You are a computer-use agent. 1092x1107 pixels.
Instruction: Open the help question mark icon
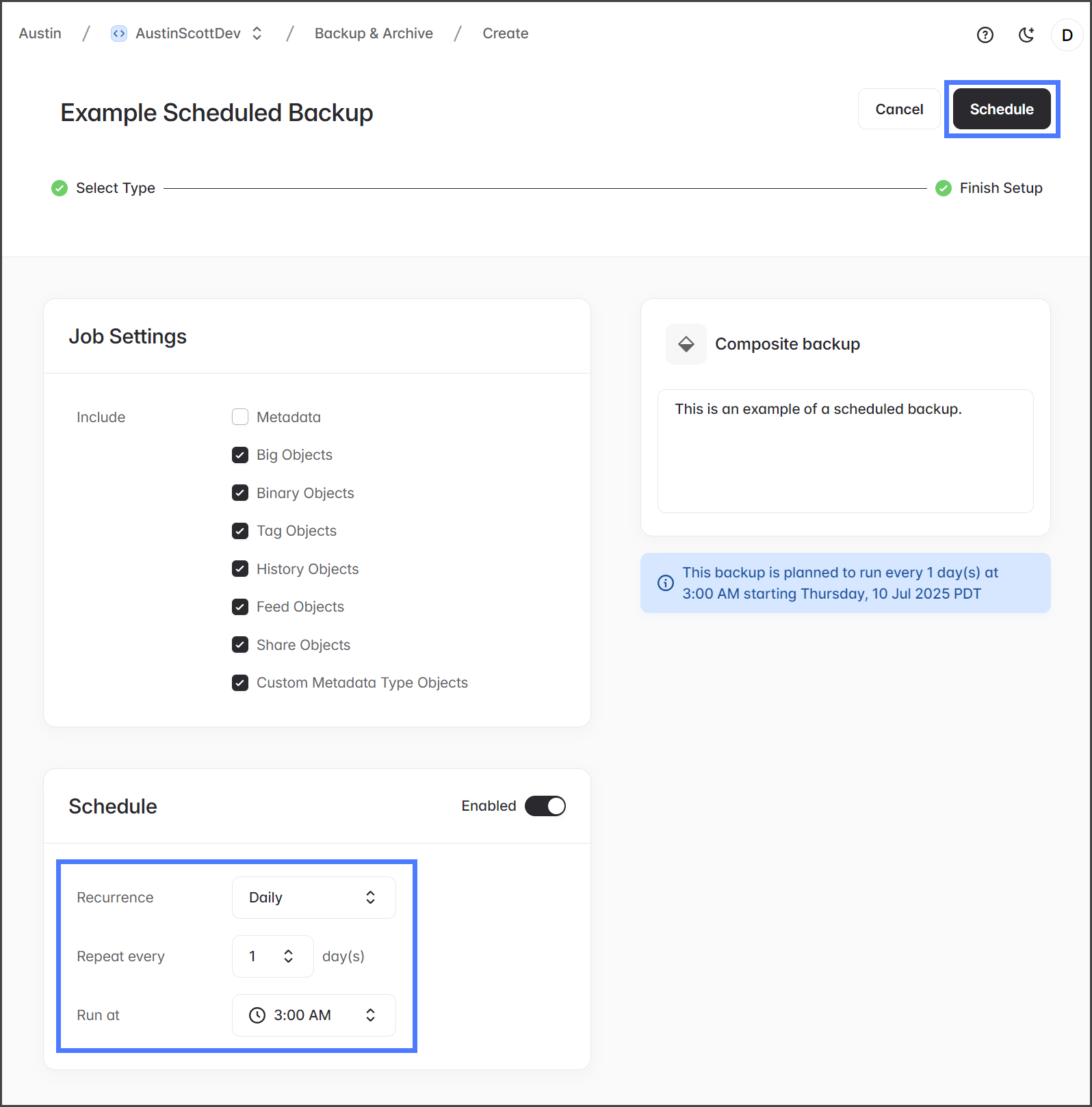point(985,35)
